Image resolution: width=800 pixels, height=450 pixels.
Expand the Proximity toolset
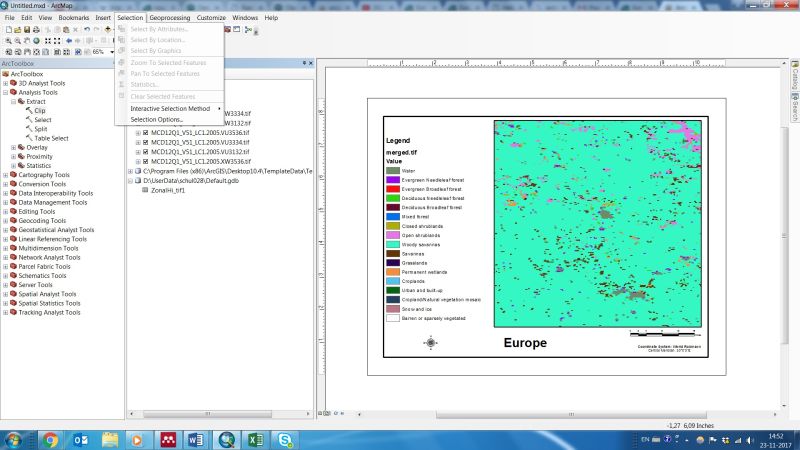[x=14, y=157]
